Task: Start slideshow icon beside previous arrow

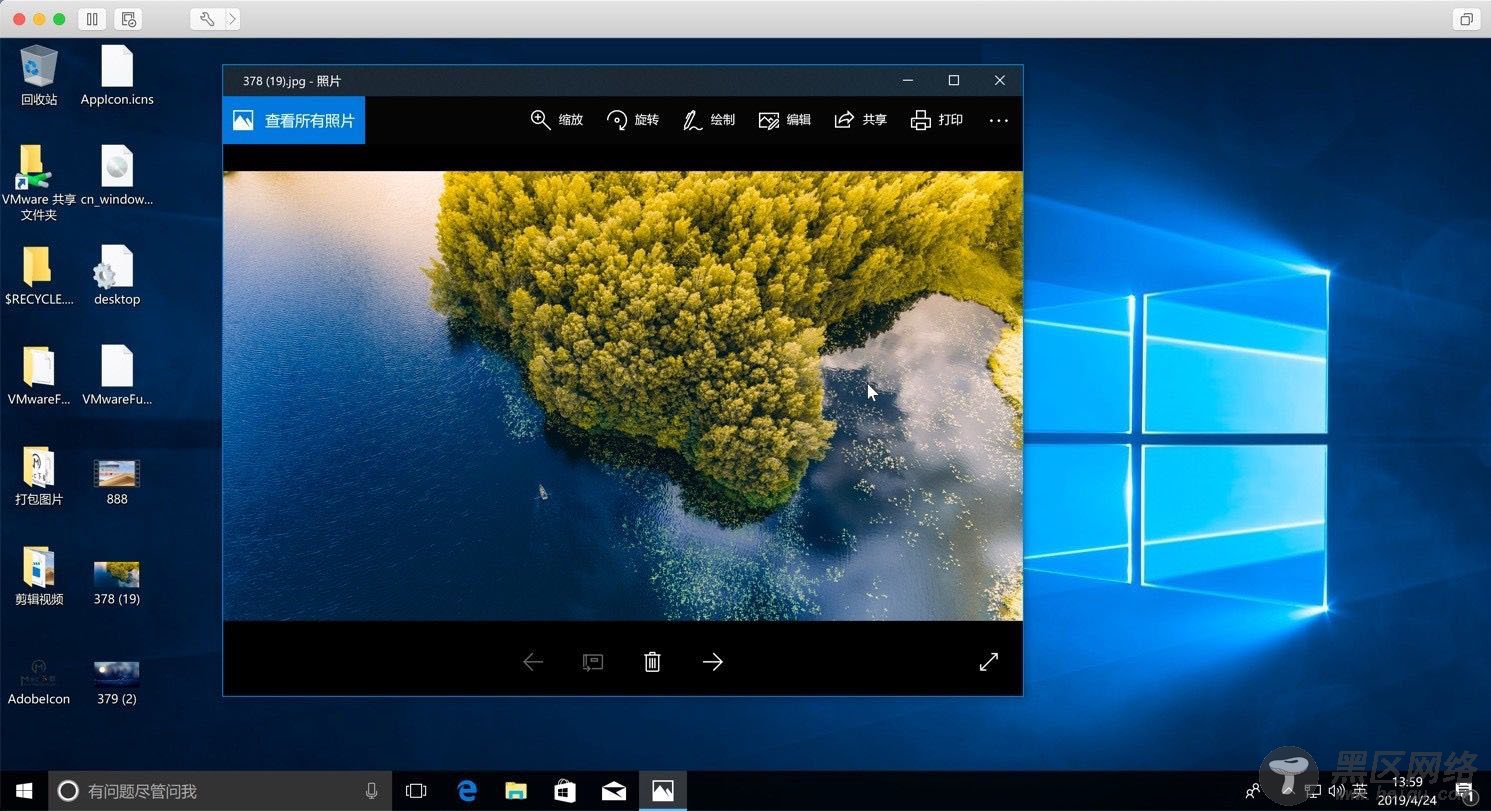Action: coord(593,661)
